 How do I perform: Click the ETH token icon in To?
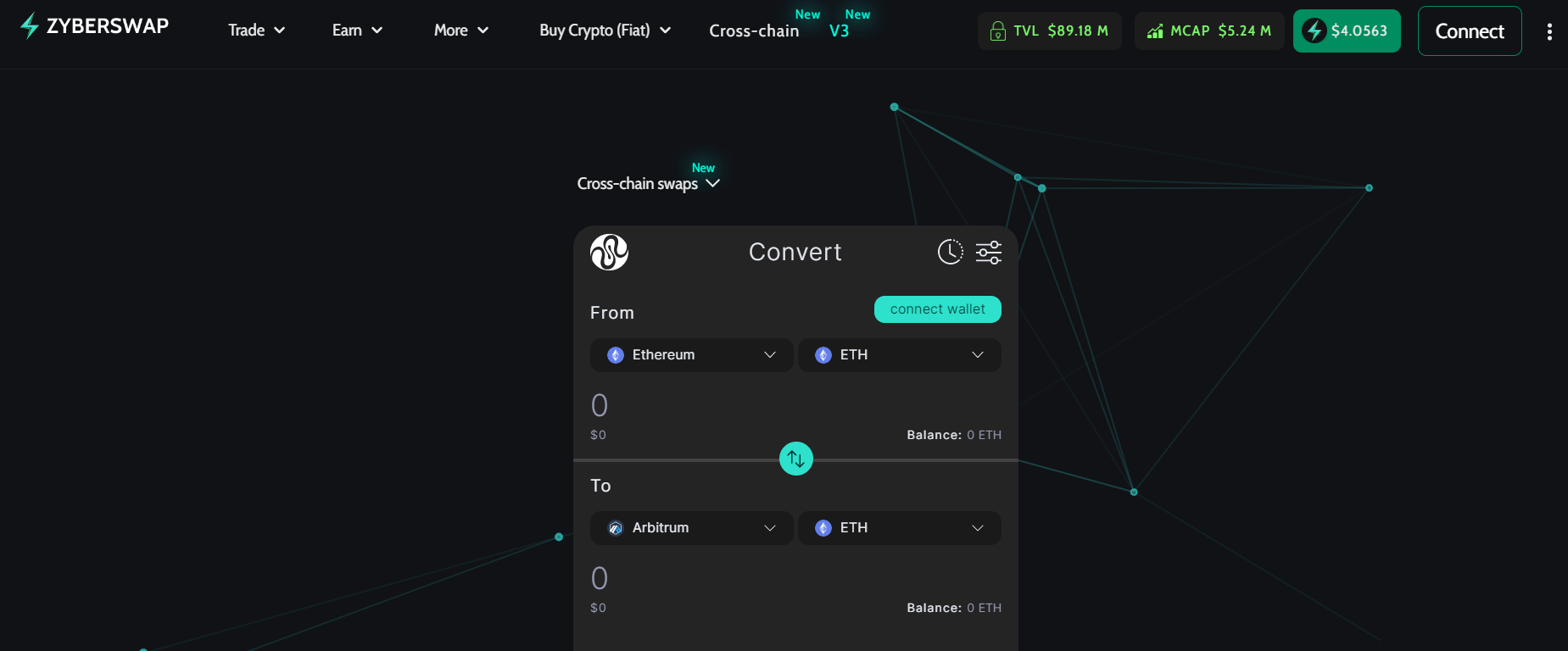coord(823,528)
